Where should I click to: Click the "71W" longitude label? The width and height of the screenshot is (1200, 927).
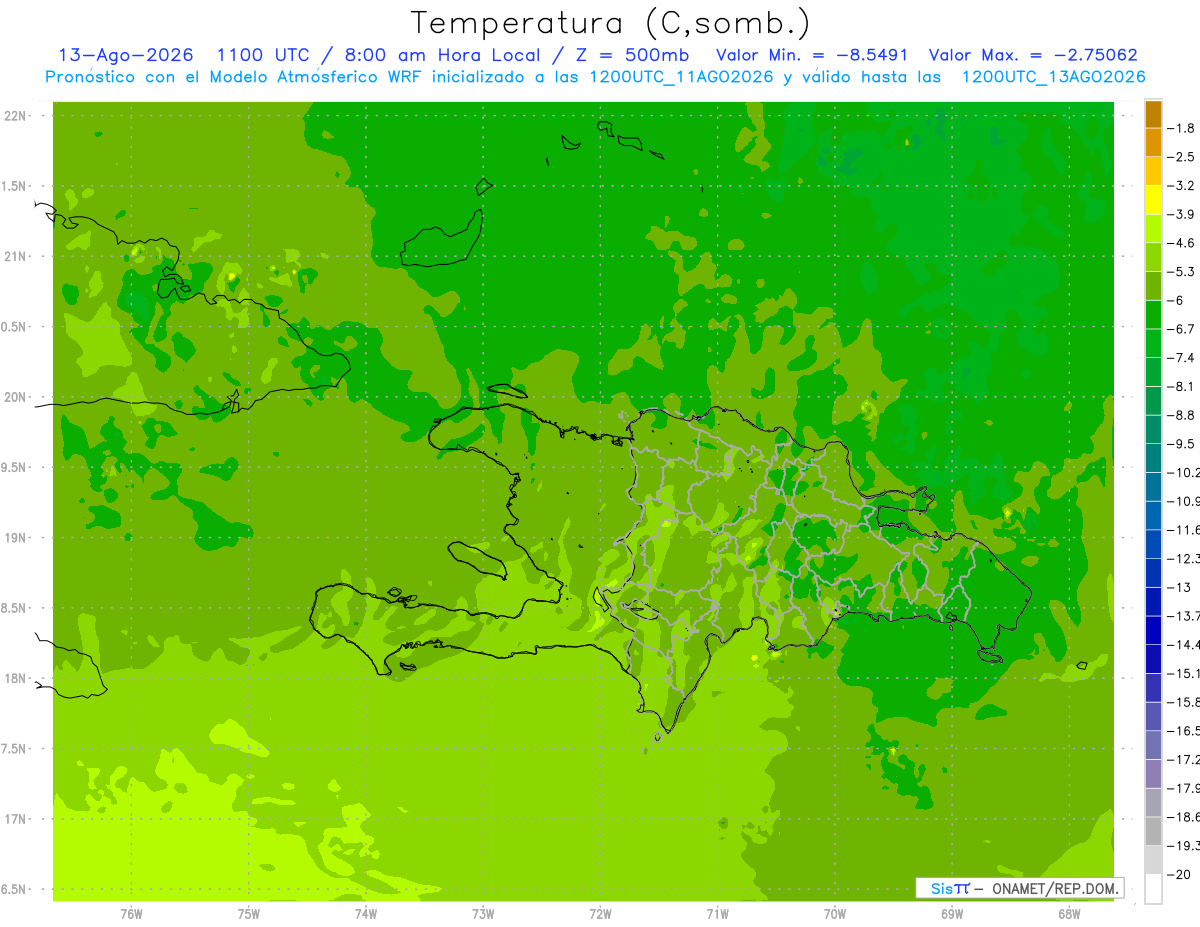[x=717, y=913]
